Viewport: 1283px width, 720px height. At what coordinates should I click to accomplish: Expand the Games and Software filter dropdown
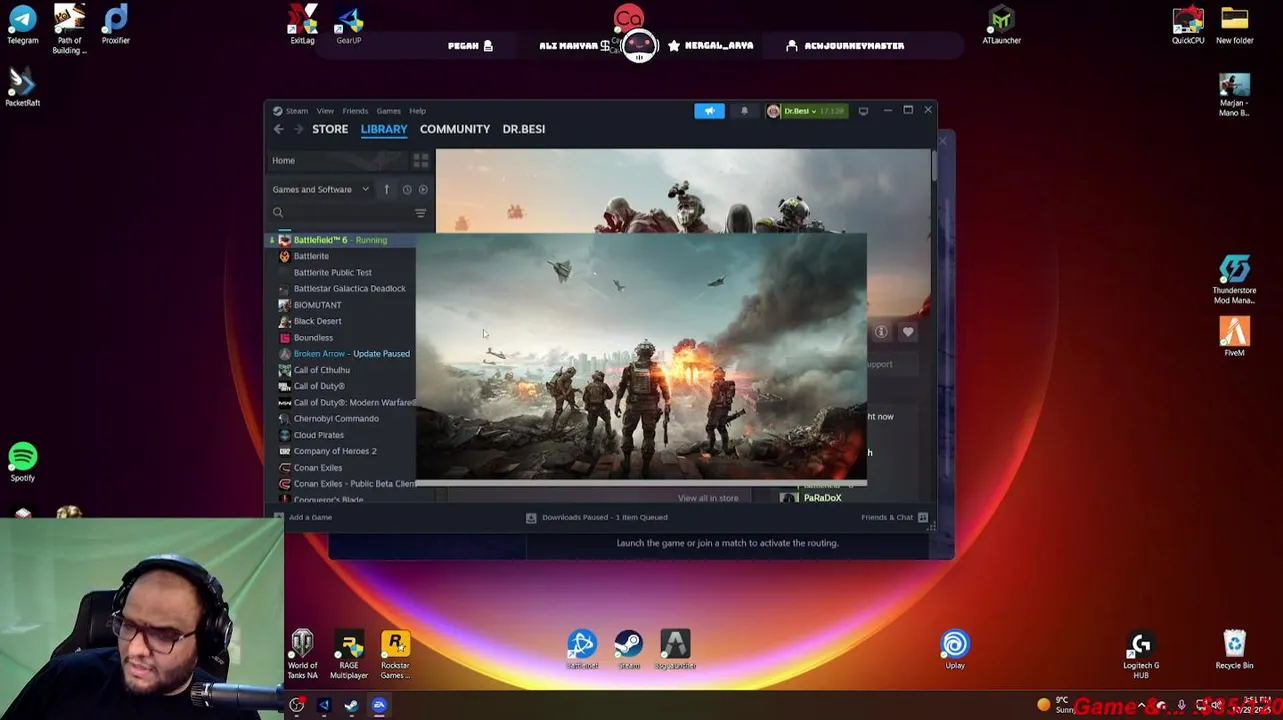click(x=320, y=189)
